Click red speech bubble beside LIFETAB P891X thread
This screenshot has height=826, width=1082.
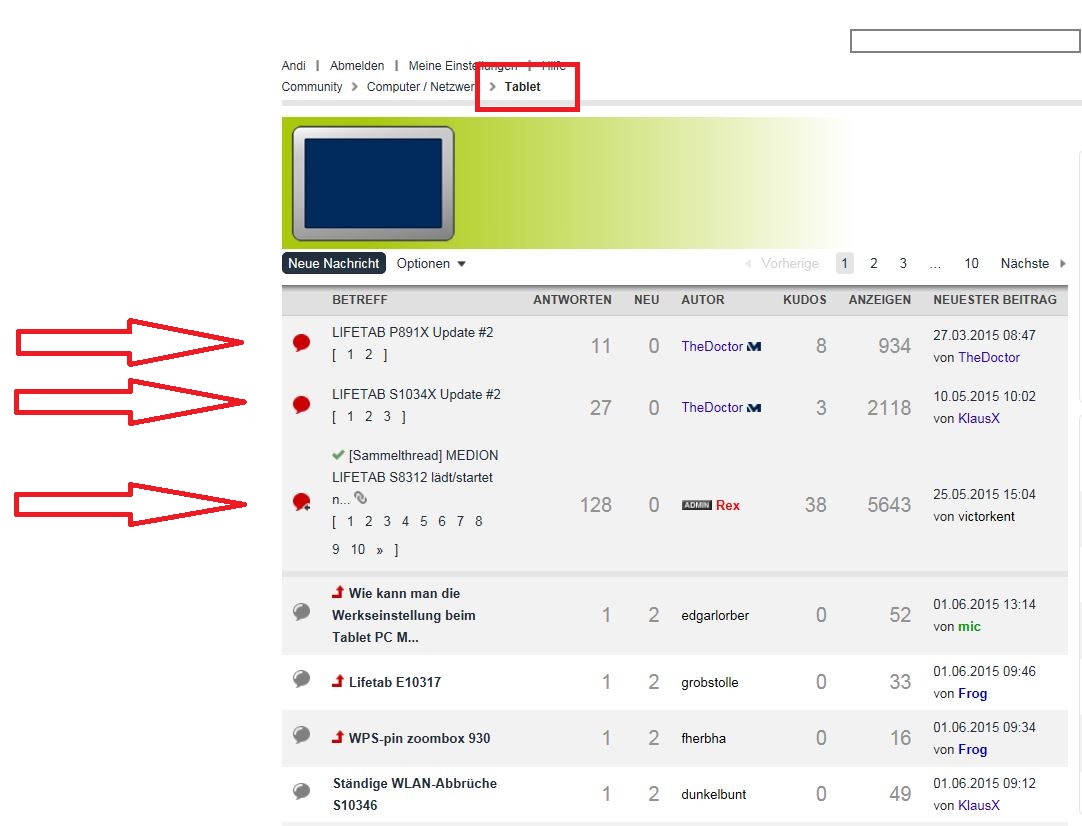(301, 343)
